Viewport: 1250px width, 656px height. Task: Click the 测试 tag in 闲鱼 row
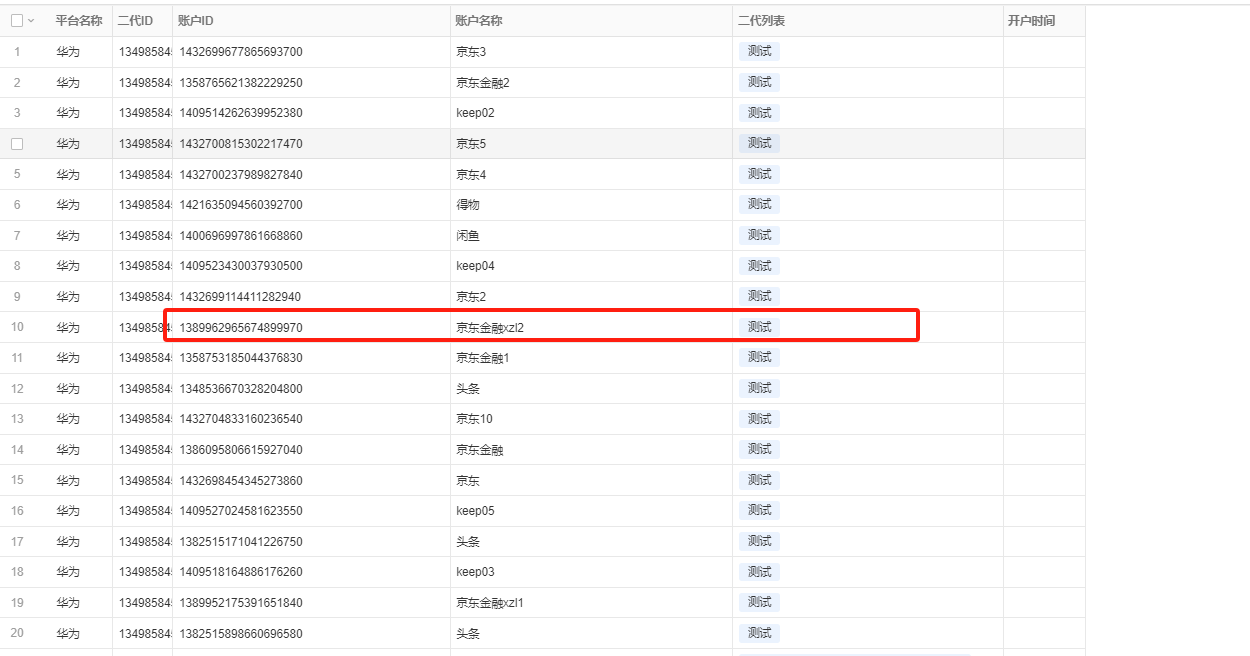pyautogui.click(x=759, y=235)
